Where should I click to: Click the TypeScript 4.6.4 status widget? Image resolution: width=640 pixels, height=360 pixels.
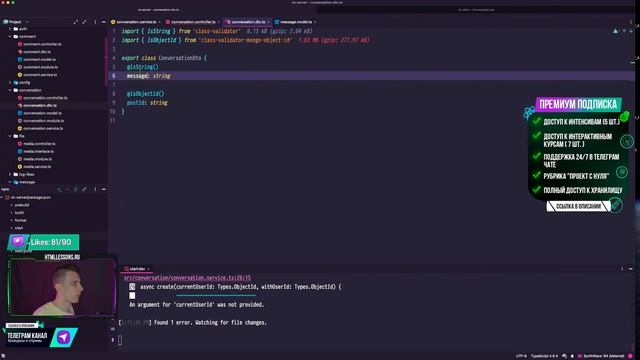pyautogui.click(x=544, y=356)
